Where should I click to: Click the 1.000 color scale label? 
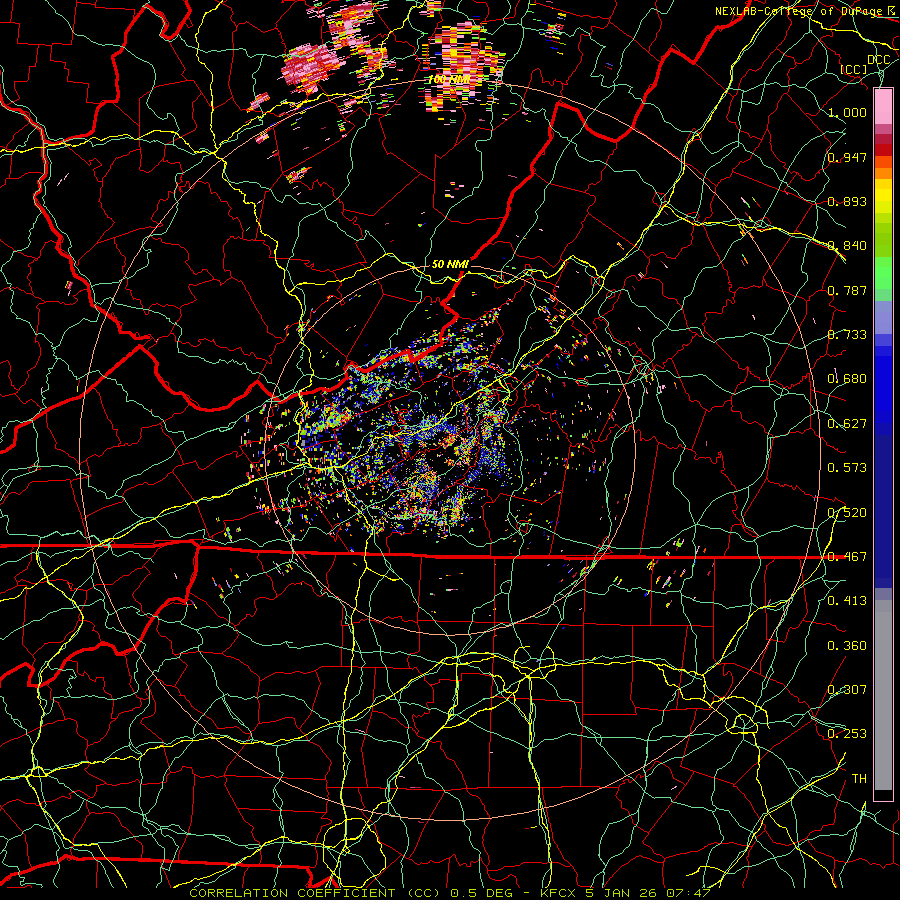point(847,112)
